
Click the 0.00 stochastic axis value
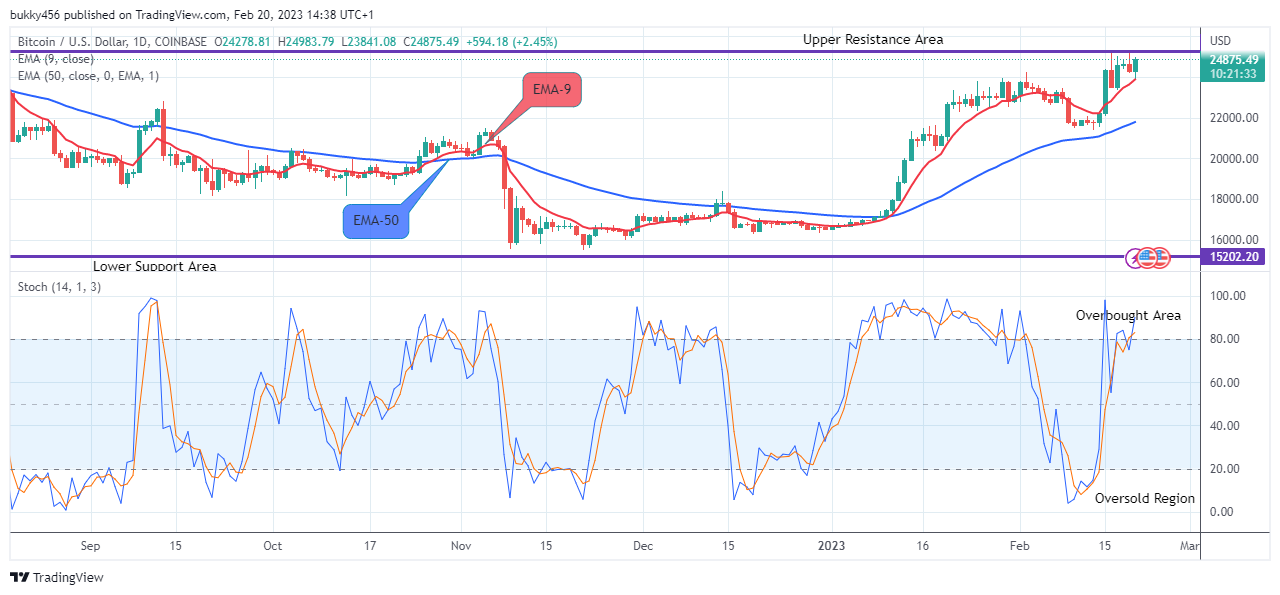click(x=1220, y=512)
